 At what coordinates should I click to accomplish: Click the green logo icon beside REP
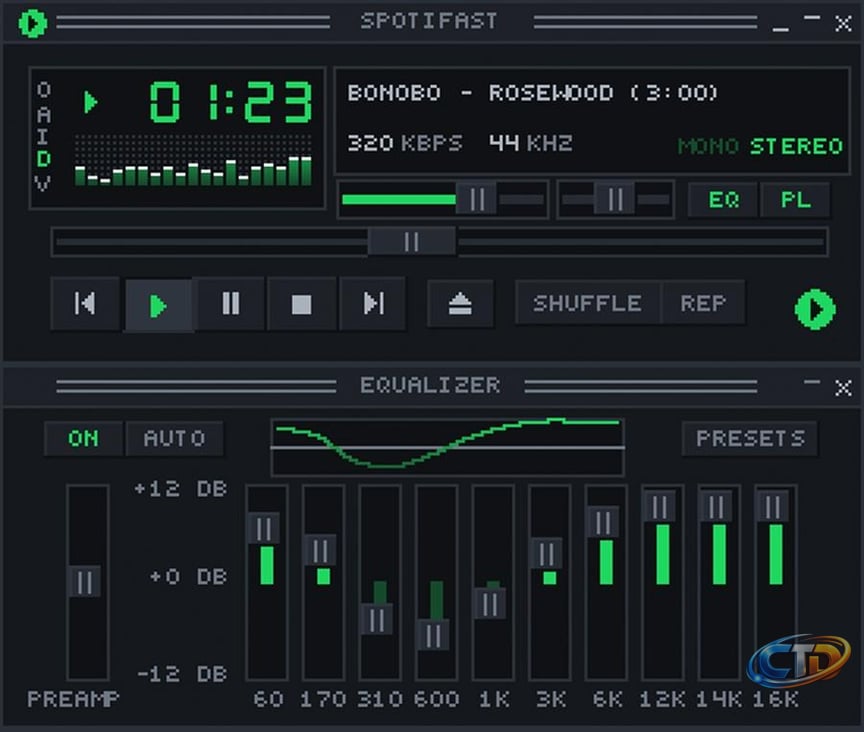click(815, 309)
